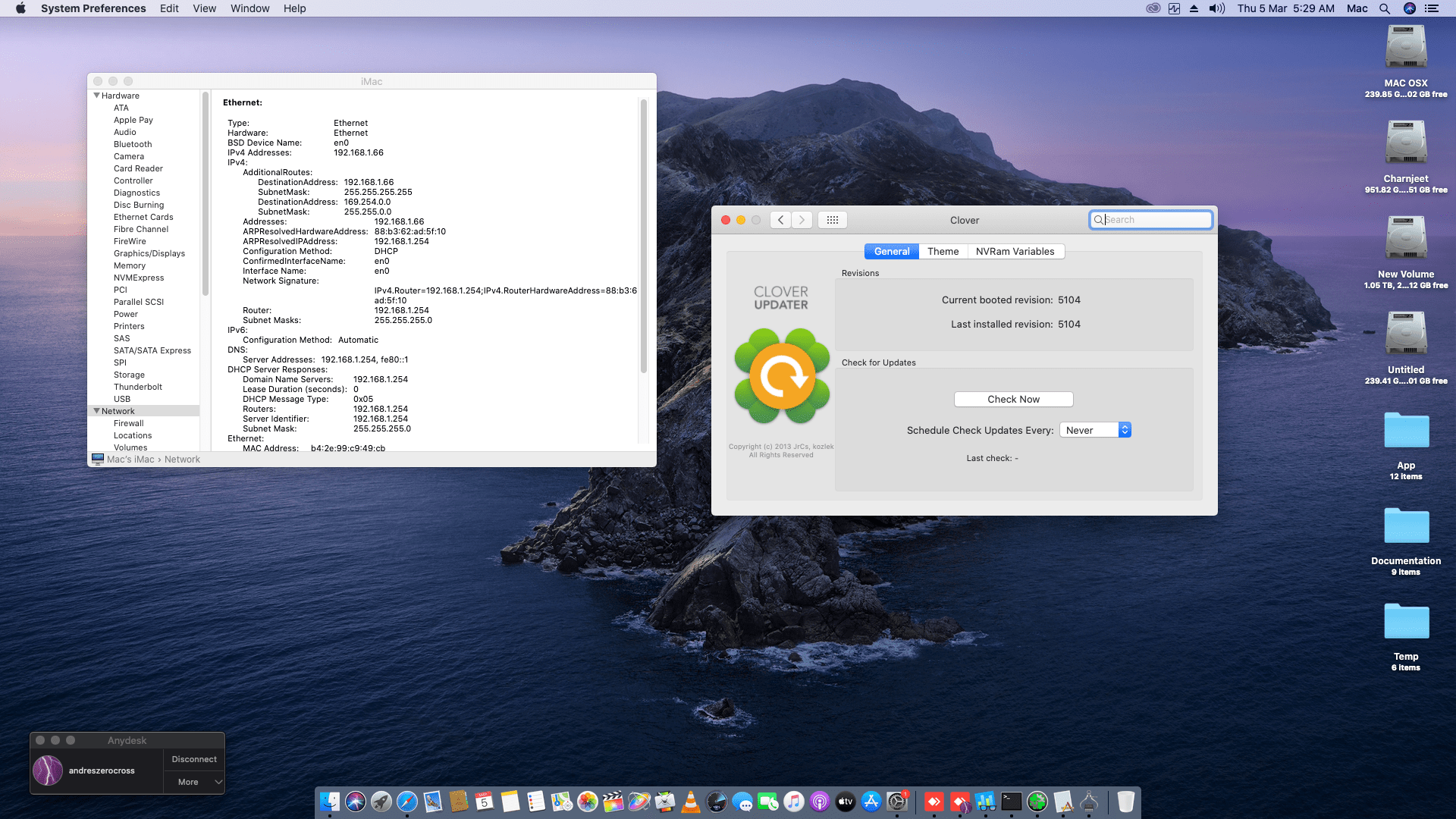1456x819 pixels.
Task: Click Disconnect in AnyDesk panel
Action: (x=194, y=759)
